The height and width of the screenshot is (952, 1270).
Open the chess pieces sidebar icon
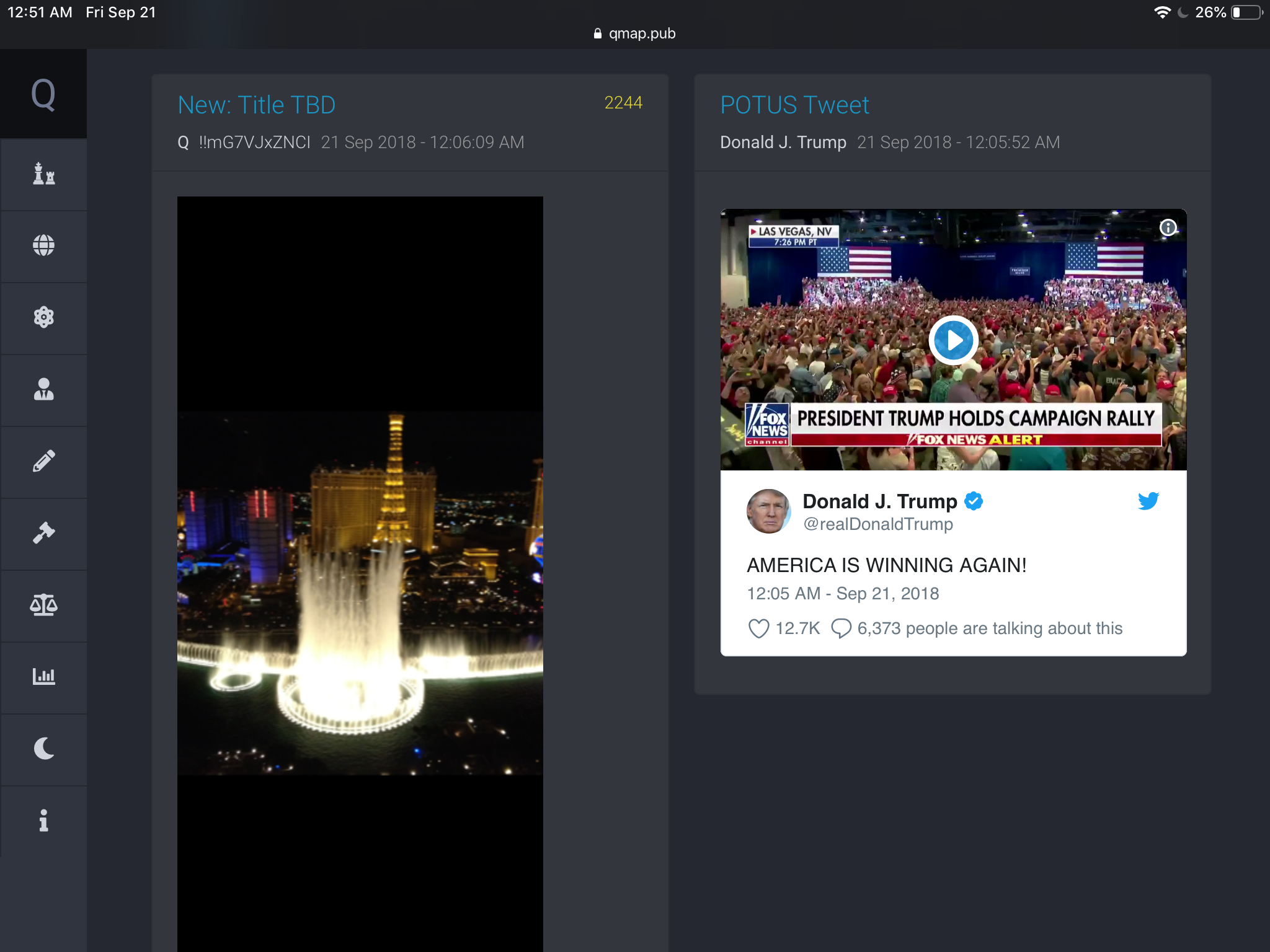(43, 174)
